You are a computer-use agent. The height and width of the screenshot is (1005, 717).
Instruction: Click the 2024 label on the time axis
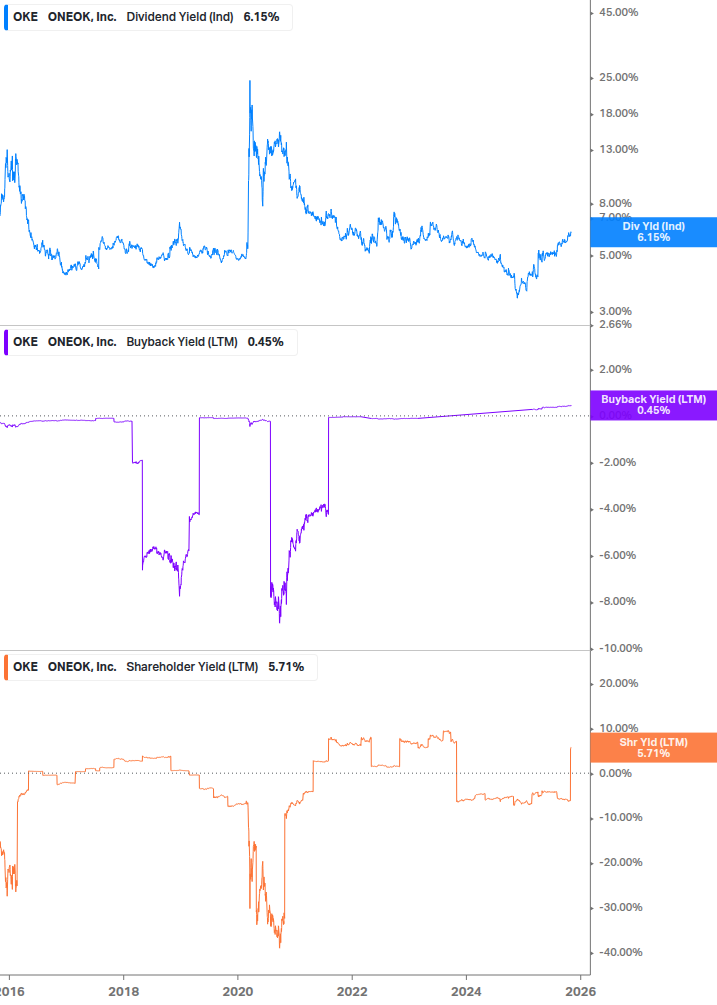pyautogui.click(x=466, y=992)
